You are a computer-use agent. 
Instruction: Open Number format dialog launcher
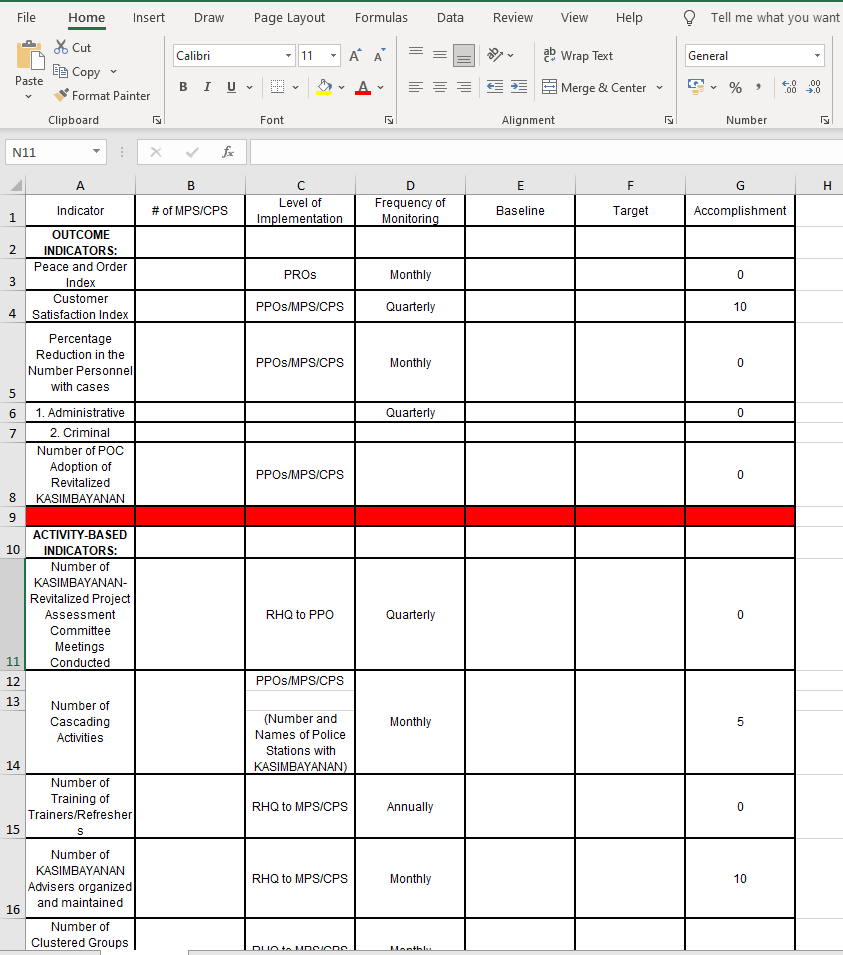[x=825, y=120]
